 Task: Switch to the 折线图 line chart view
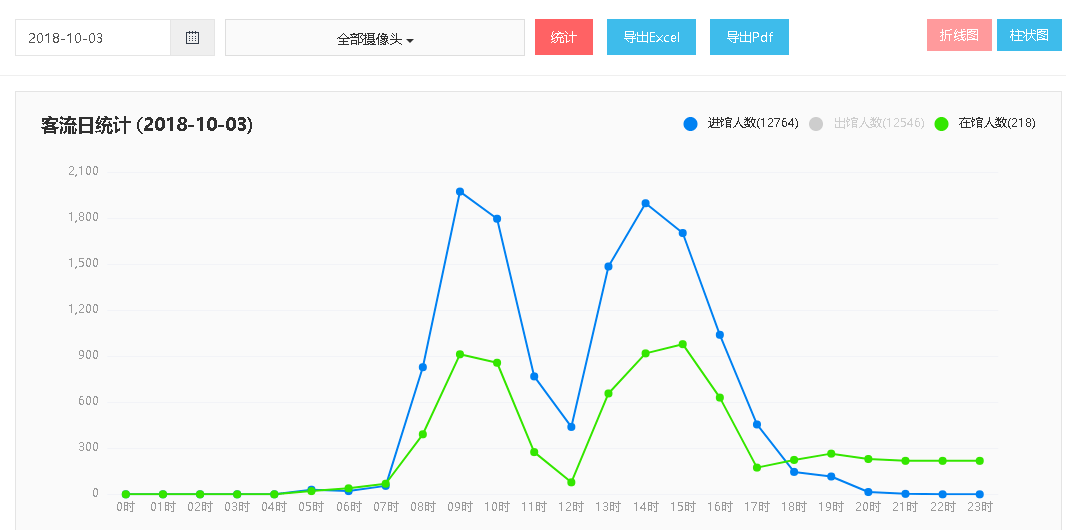pyautogui.click(x=959, y=35)
